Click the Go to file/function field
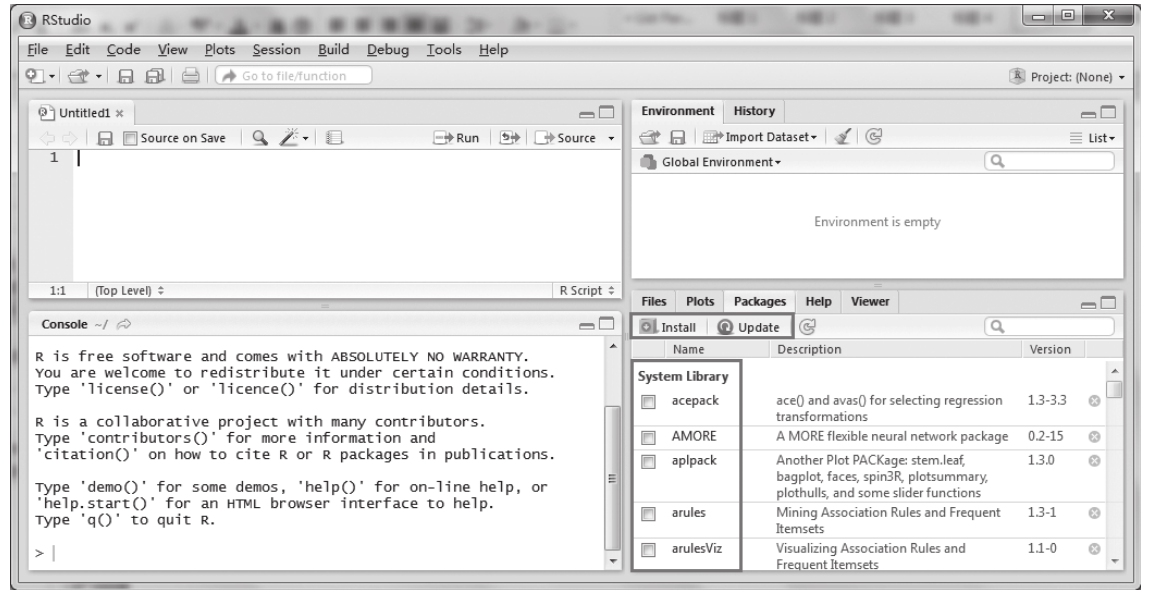 coord(293,76)
